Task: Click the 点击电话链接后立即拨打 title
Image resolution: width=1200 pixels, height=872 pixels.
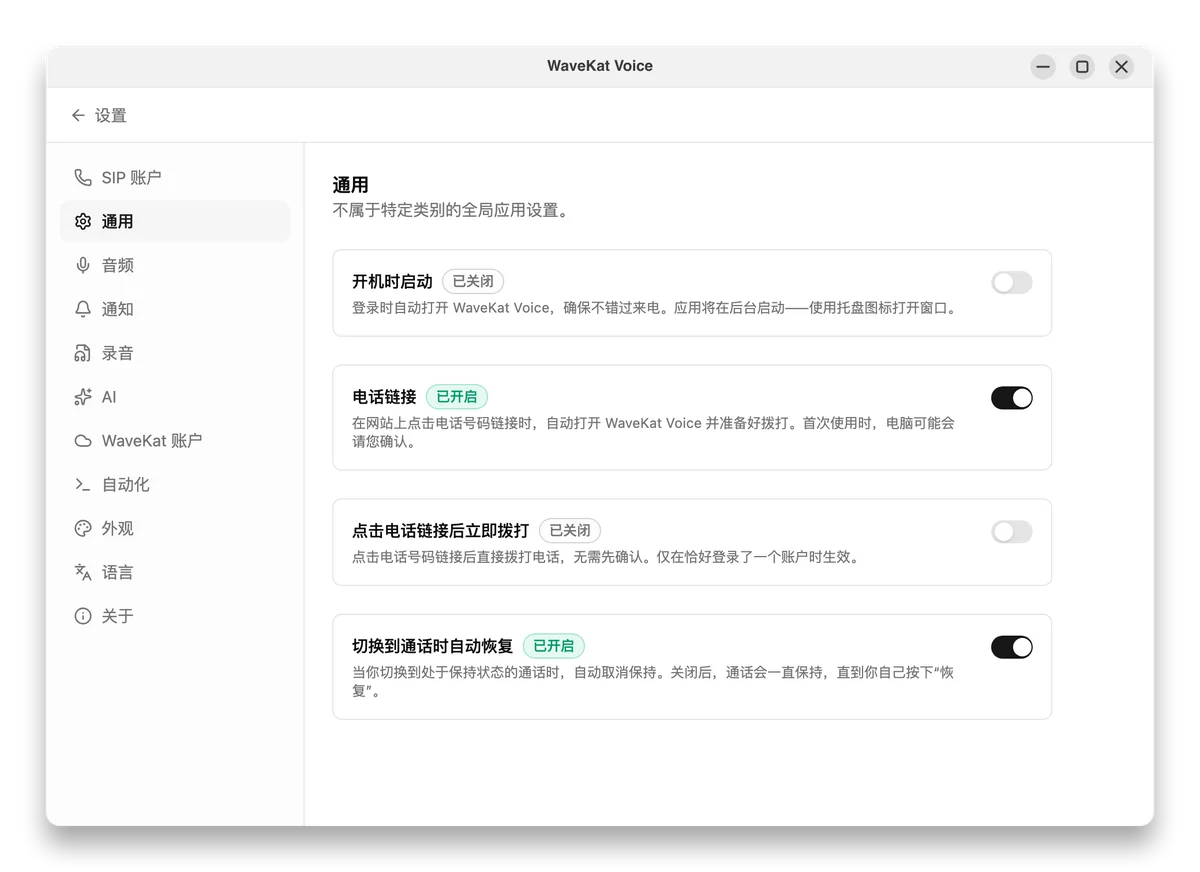Action: (441, 531)
